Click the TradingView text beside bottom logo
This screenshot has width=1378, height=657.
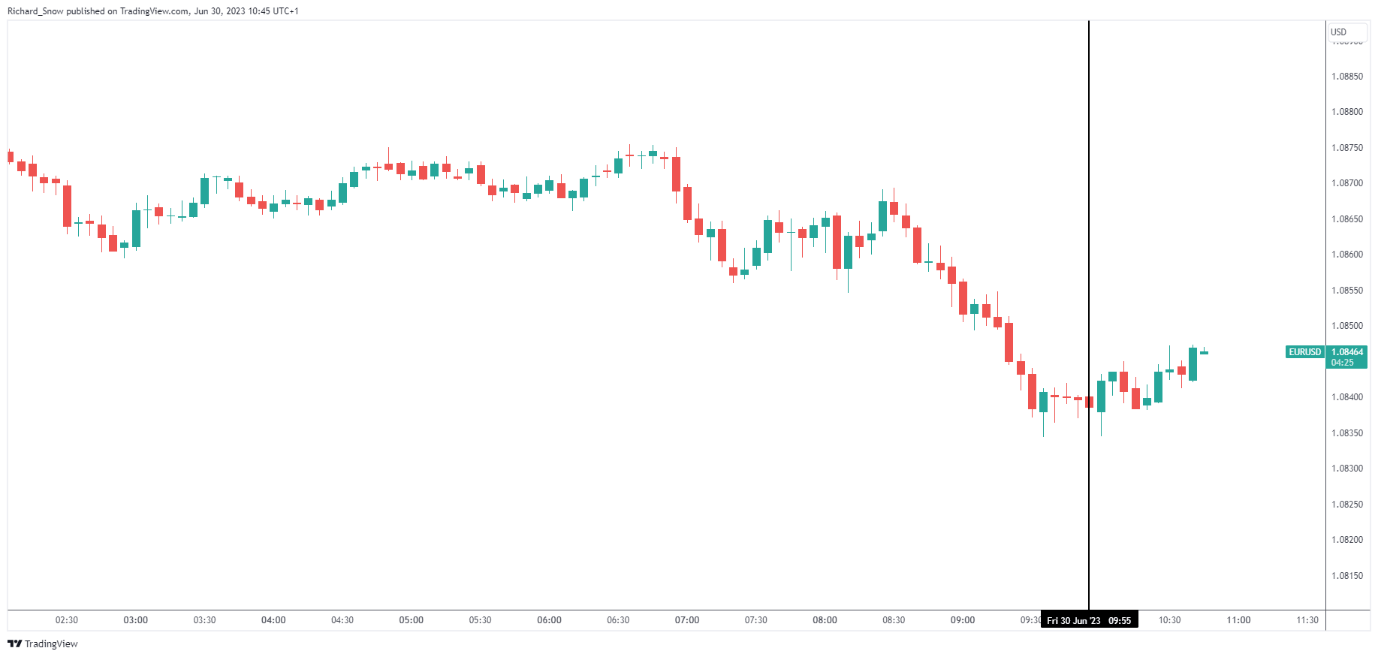pyautogui.click(x=51, y=644)
